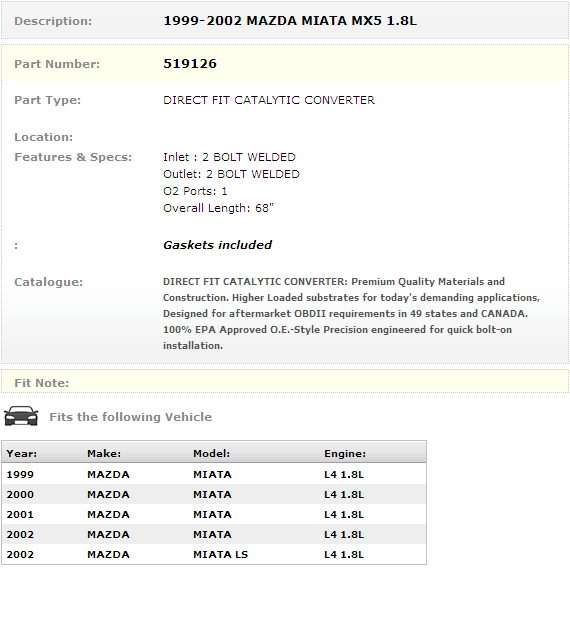Click the Fits the following Vehicle heading
Screen dimensions: 570x630
[131, 417]
